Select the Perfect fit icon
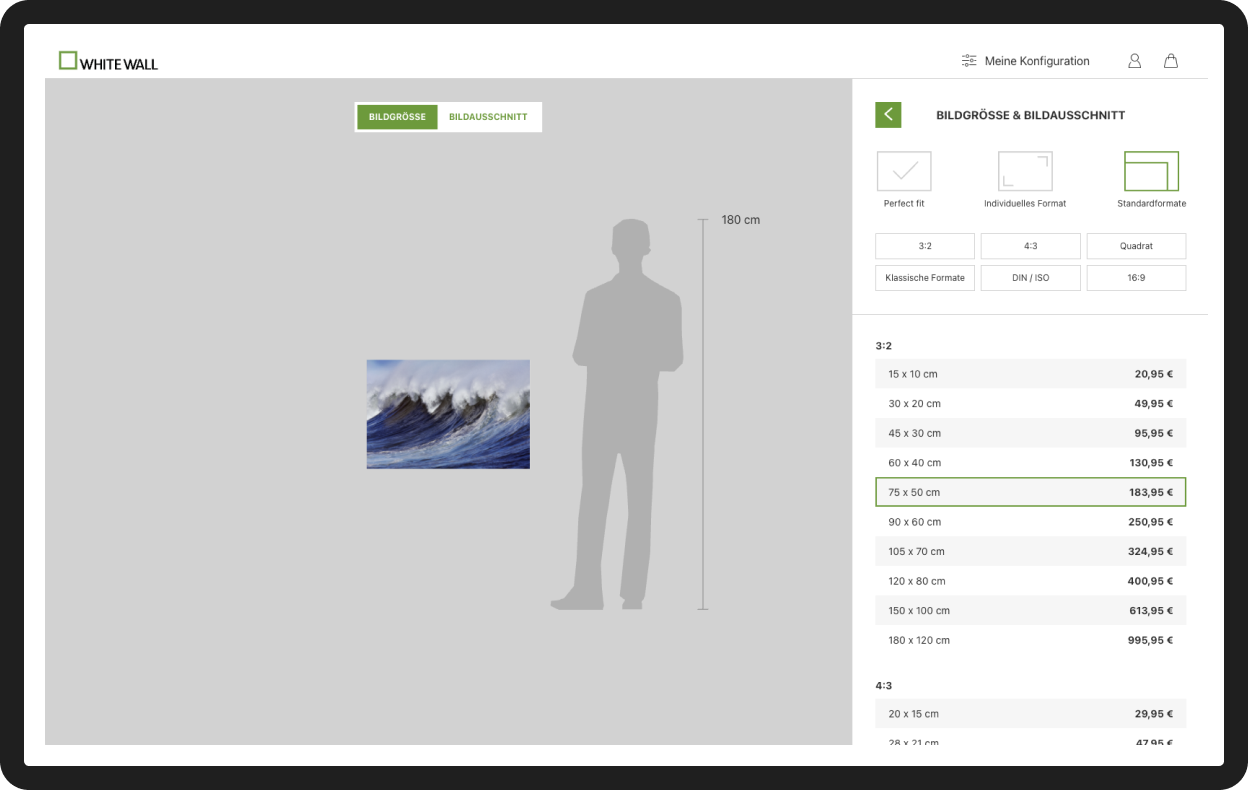The width and height of the screenshot is (1248, 790). (904, 172)
